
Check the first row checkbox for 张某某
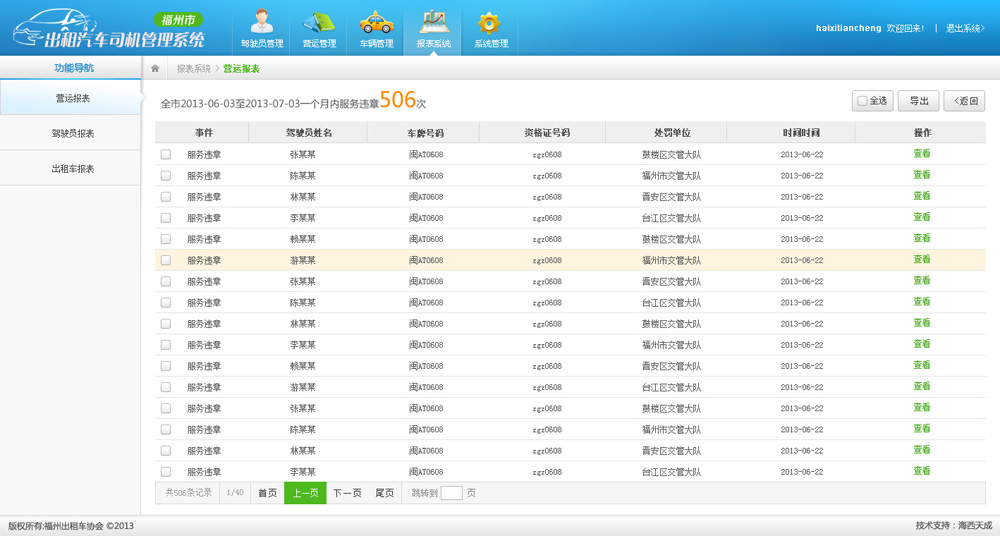(x=166, y=155)
